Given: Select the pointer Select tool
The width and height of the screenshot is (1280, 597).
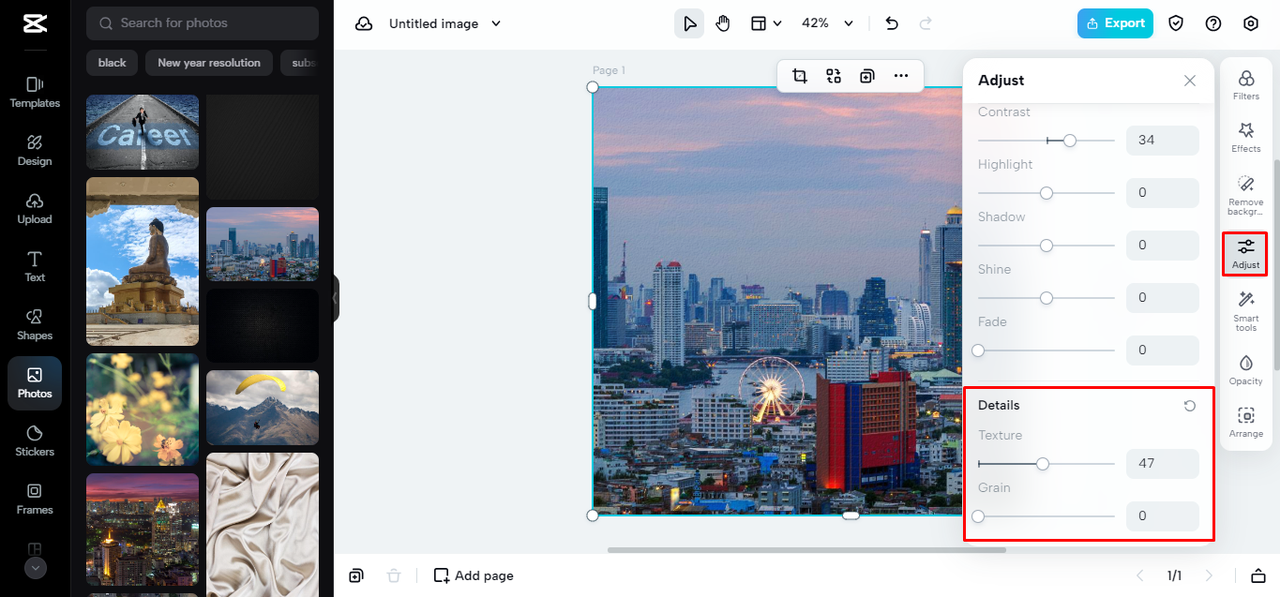Looking at the screenshot, I should coord(689,23).
